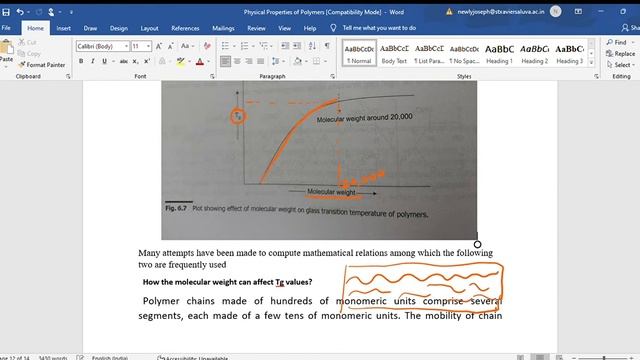Sort paragraphs alphabetically icon
640x360 pixels.
312,46
